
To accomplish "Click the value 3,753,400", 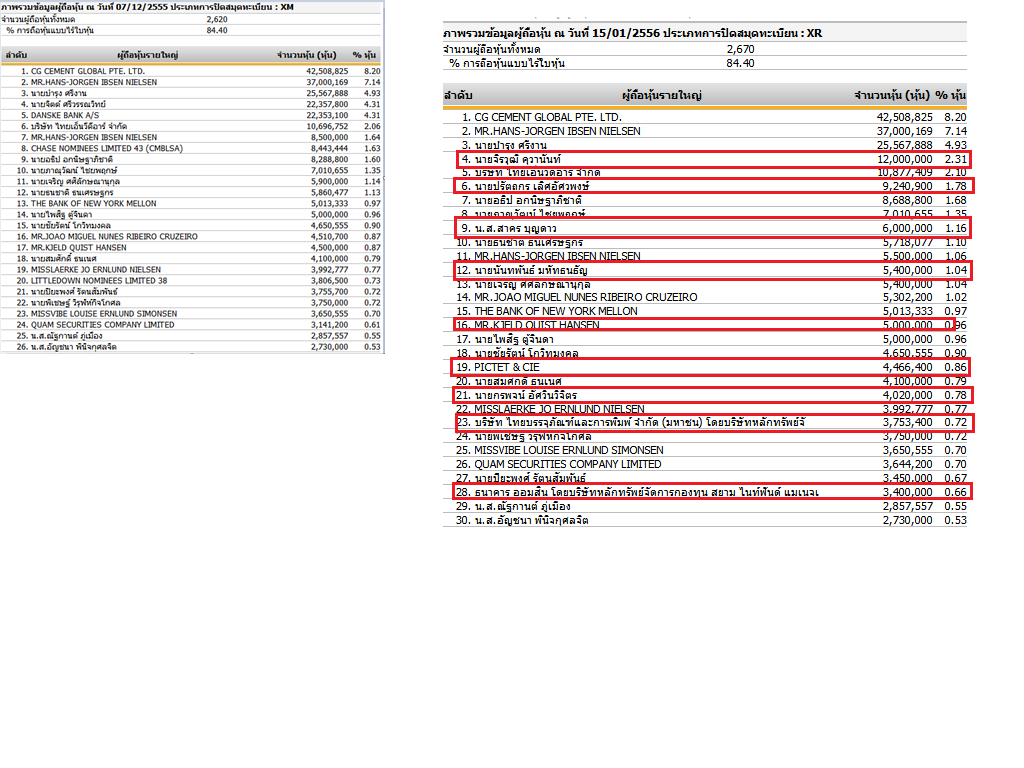I will [907, 423].
